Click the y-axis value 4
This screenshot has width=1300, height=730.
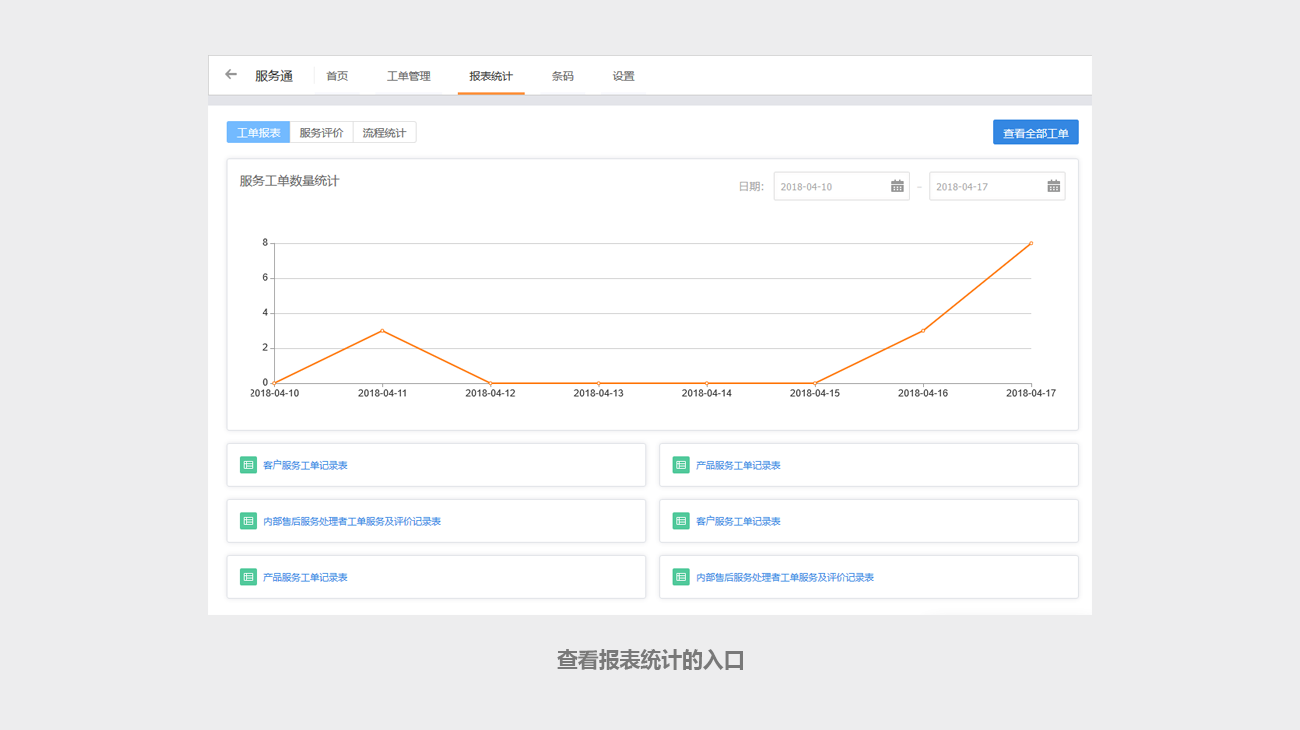pos(265,312)
